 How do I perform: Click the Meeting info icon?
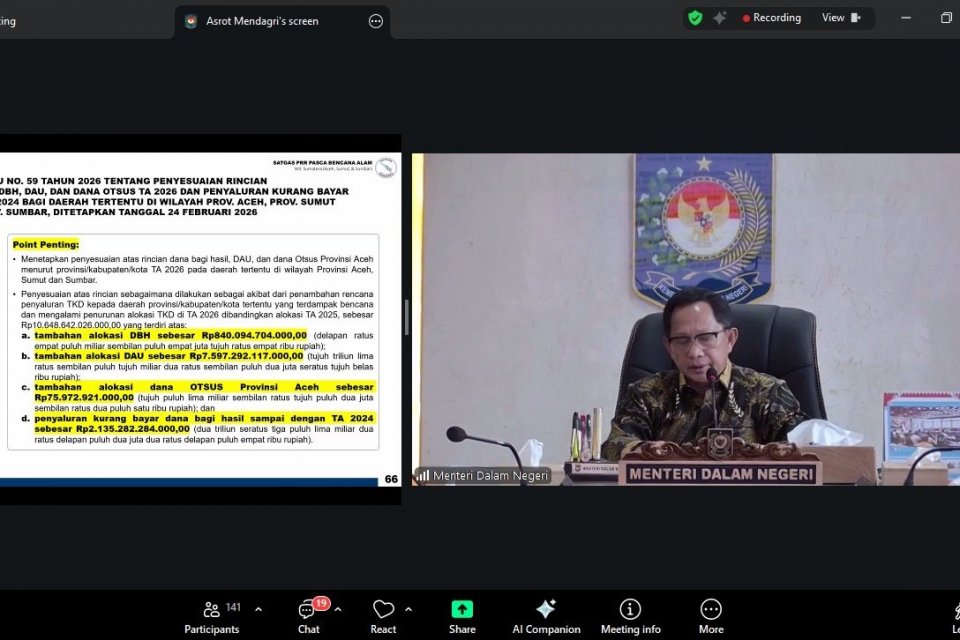630,609
